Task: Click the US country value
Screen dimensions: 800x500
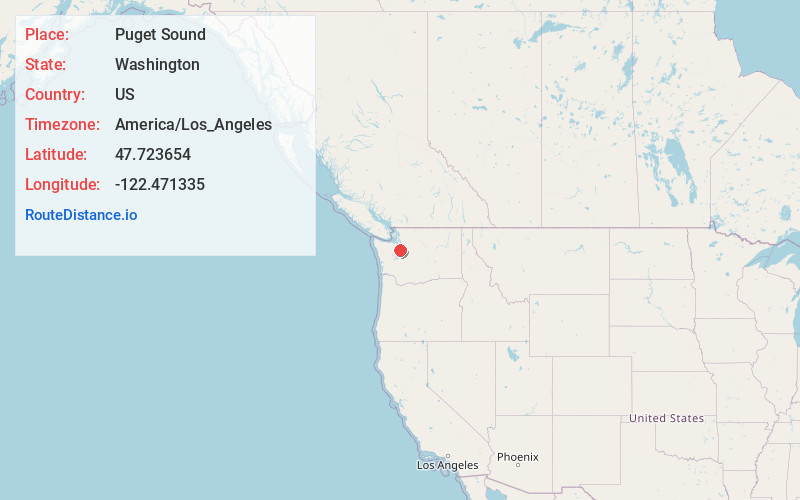Action: click(124, 94)
